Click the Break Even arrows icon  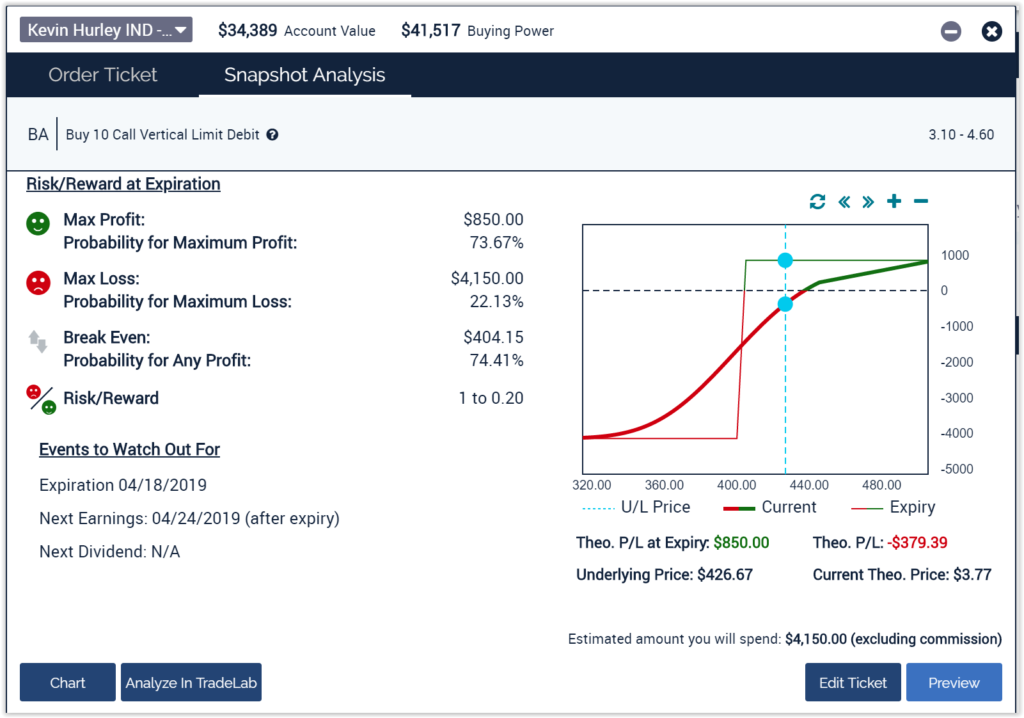point(38,341)
